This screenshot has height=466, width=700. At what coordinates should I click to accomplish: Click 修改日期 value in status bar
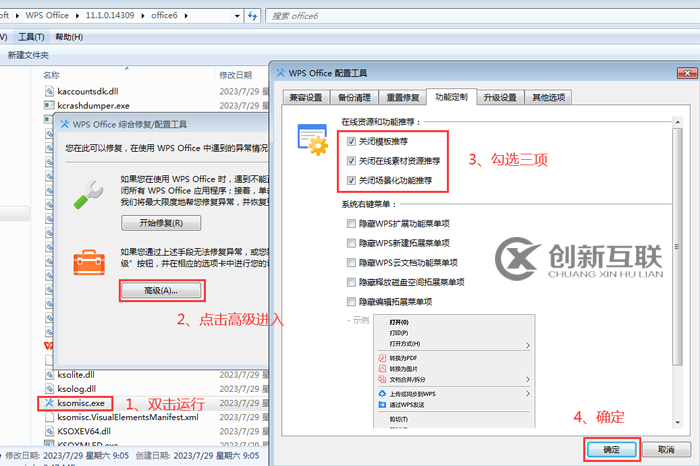[x=86, y=456]
